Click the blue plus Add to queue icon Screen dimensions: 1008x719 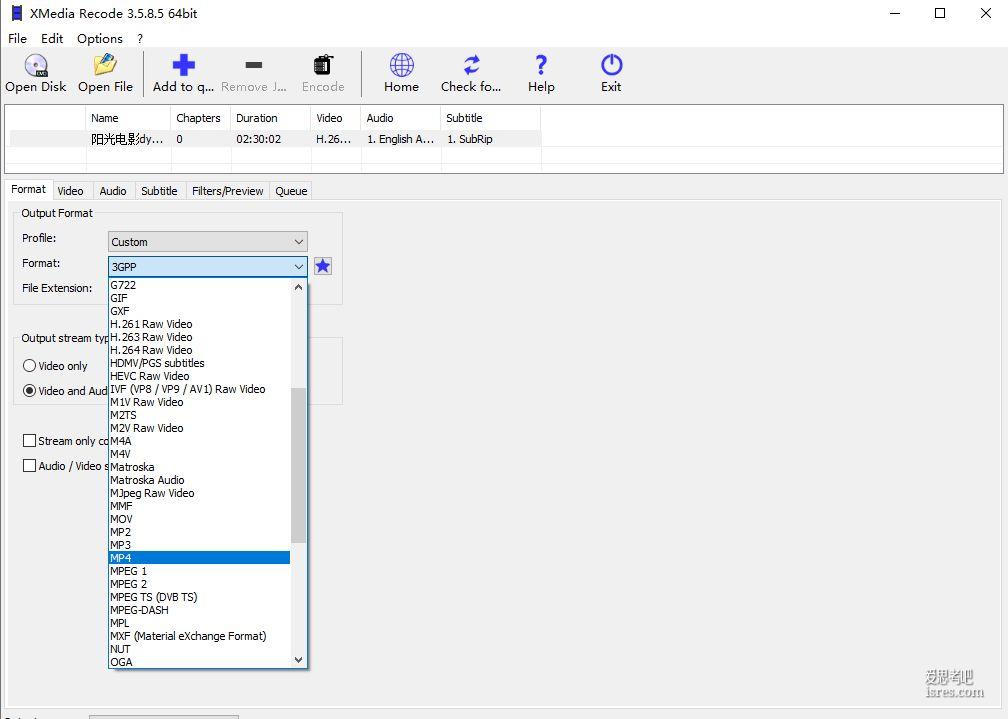pyautogui.click(x=183, y=65)
